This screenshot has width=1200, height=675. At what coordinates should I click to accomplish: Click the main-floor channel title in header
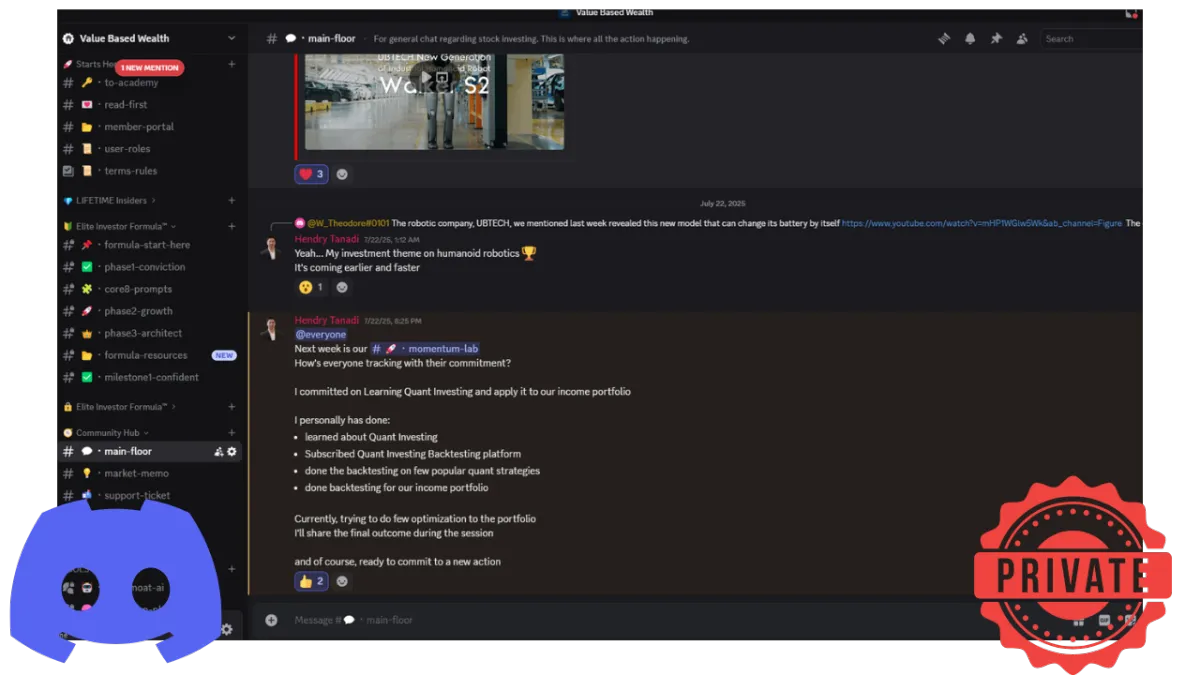[x=331, y=39]
